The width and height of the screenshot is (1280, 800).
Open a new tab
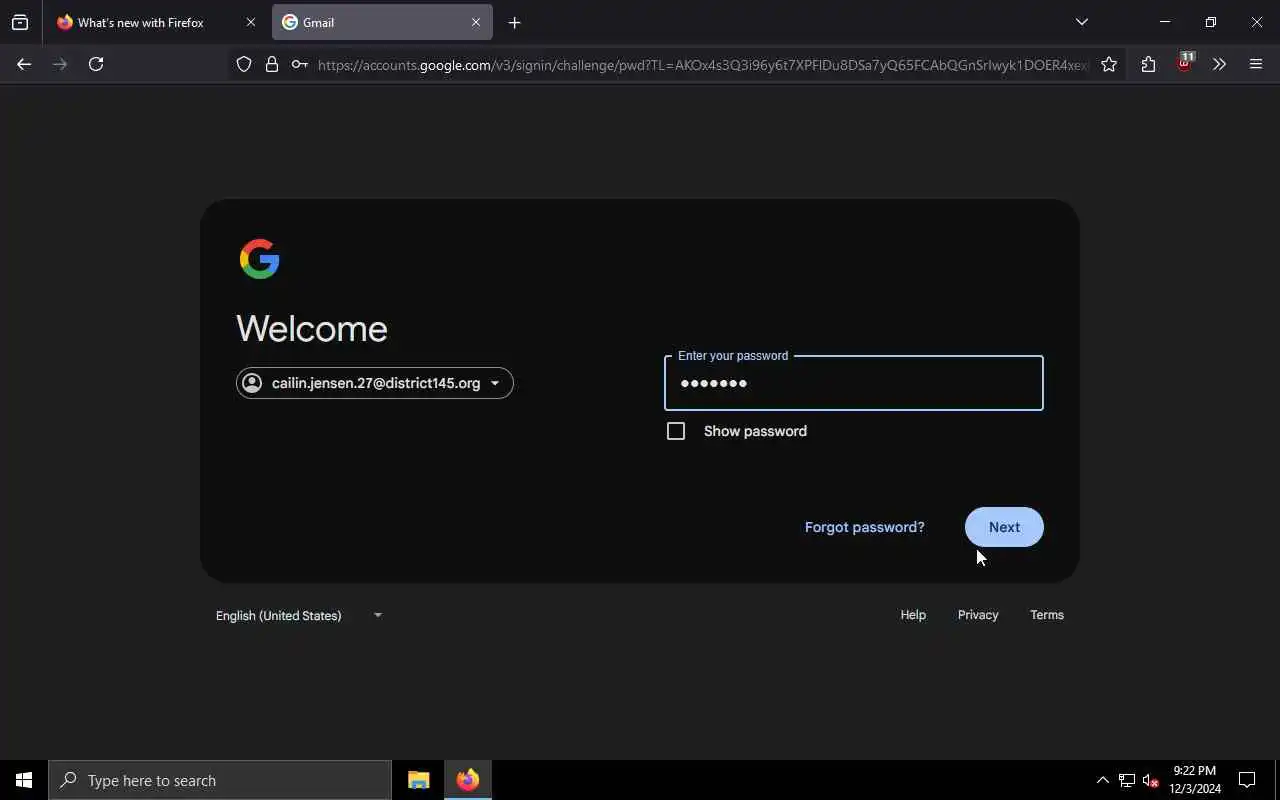point(515,22)
